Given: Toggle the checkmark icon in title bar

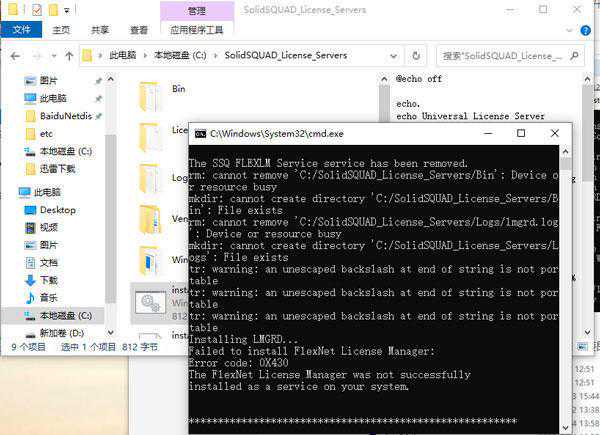Looking at the screenshot, I should pos(37,10).
